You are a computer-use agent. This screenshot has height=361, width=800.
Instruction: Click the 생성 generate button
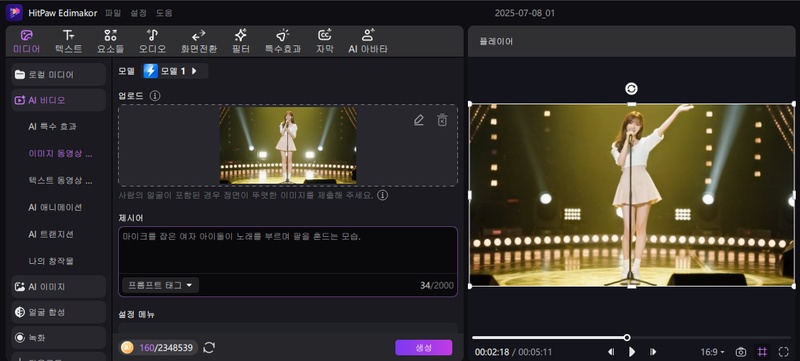[423, 348]
